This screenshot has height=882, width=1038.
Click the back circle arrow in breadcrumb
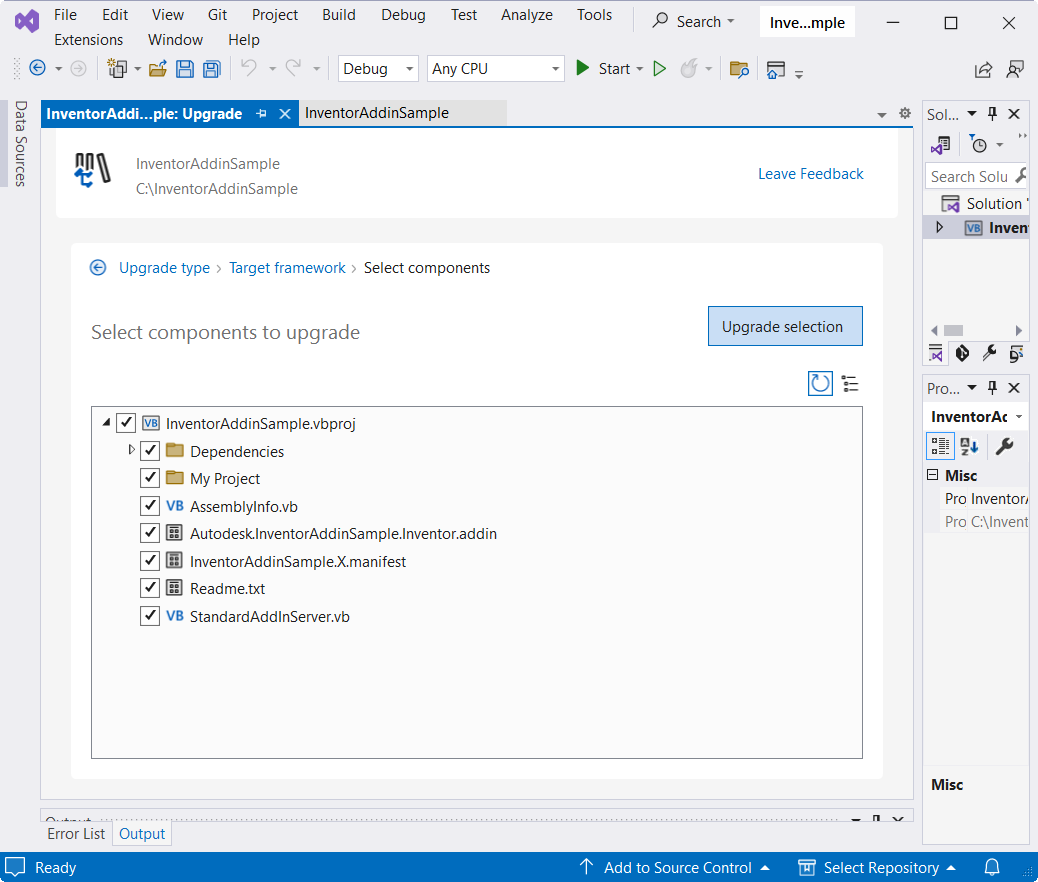[x=98, y=268]
